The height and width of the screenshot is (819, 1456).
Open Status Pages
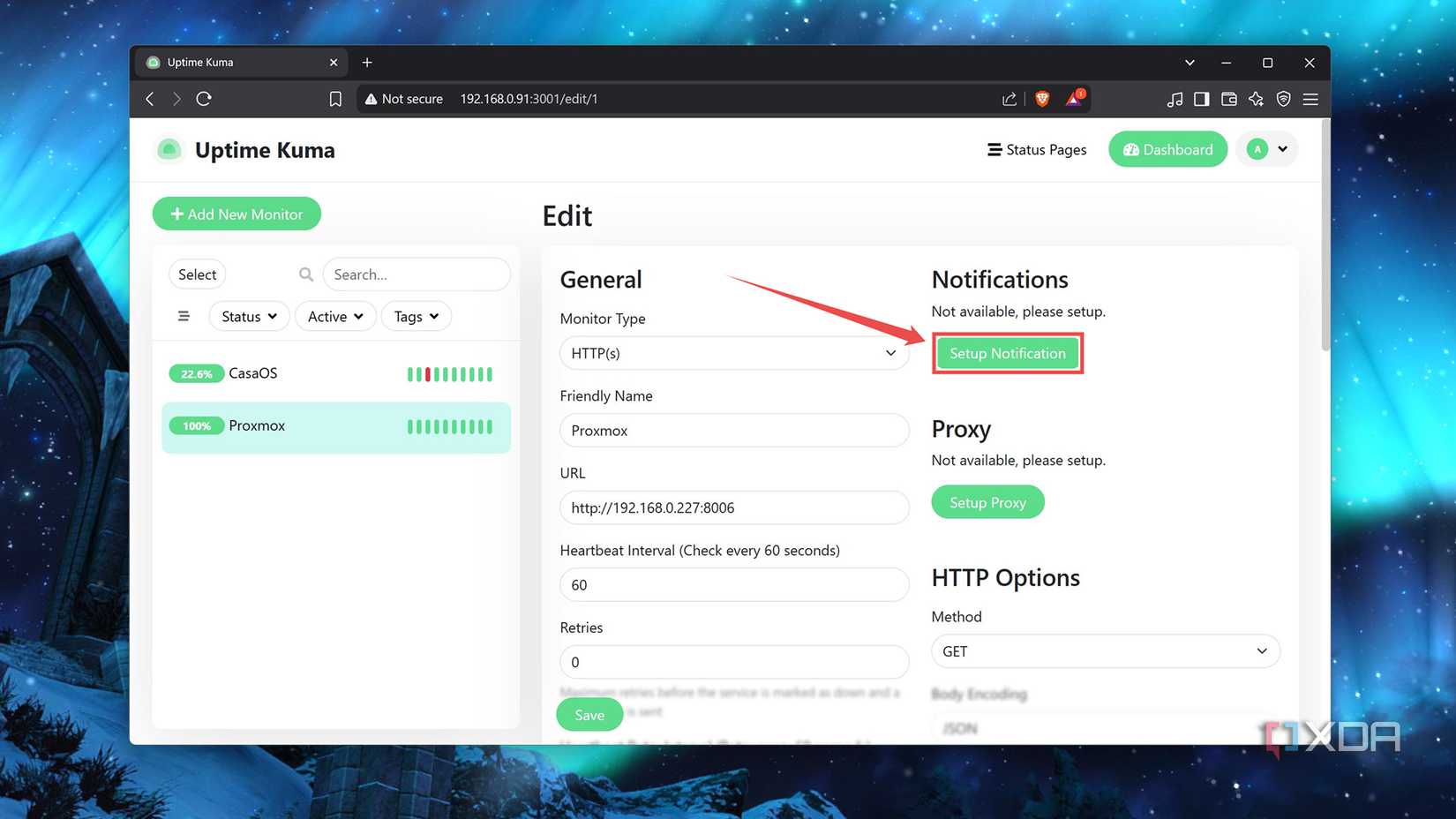1037,149
